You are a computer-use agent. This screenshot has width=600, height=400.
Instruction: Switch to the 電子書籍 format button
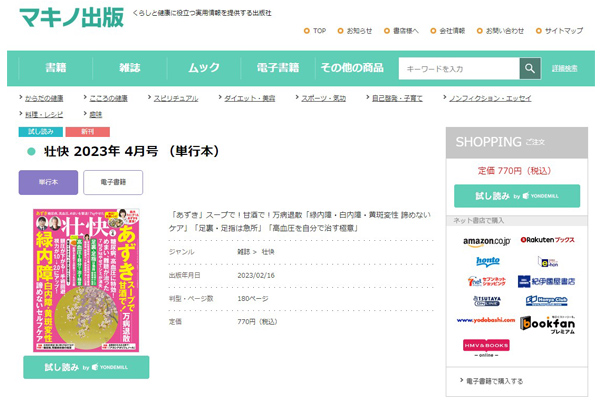click(113, 183)
